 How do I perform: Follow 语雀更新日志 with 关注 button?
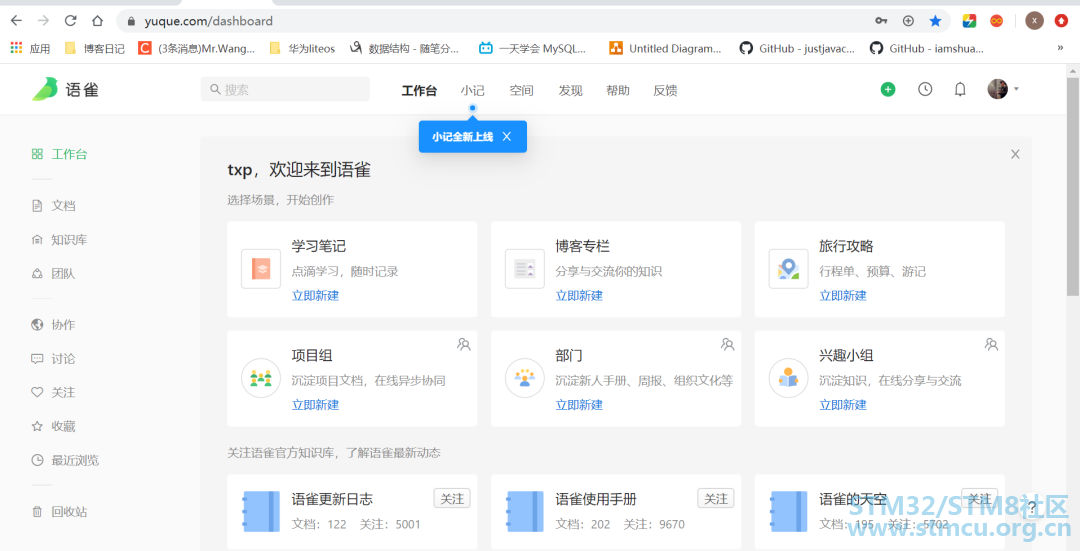(452, 499)
